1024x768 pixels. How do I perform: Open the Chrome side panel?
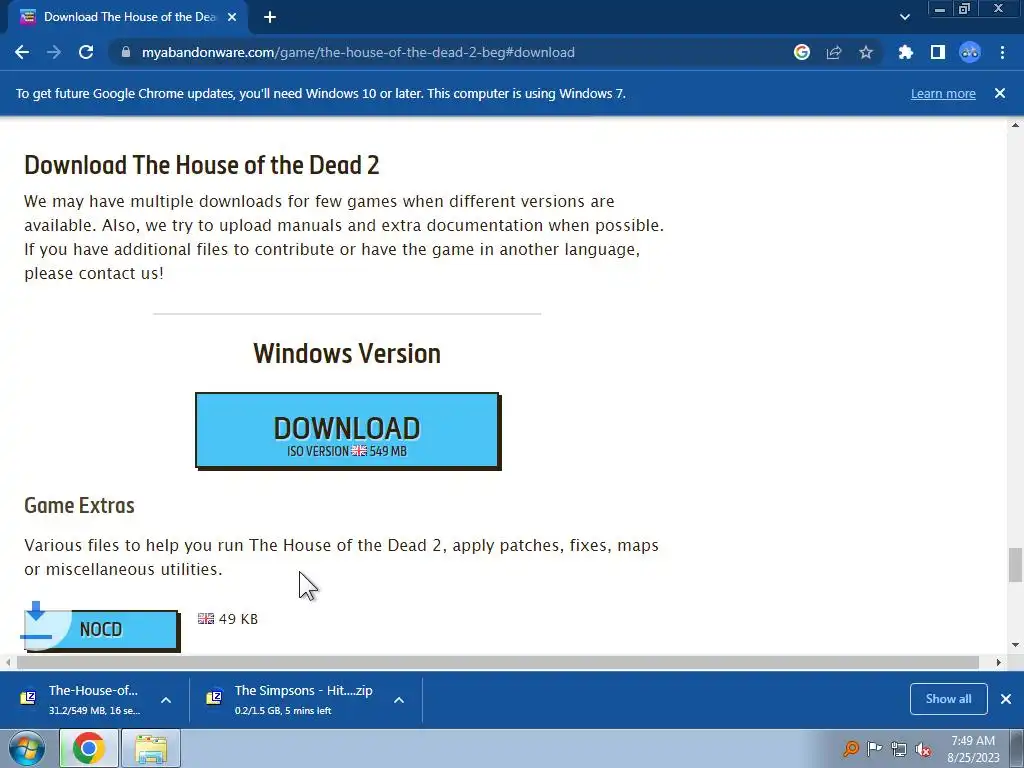coord(938,52)
